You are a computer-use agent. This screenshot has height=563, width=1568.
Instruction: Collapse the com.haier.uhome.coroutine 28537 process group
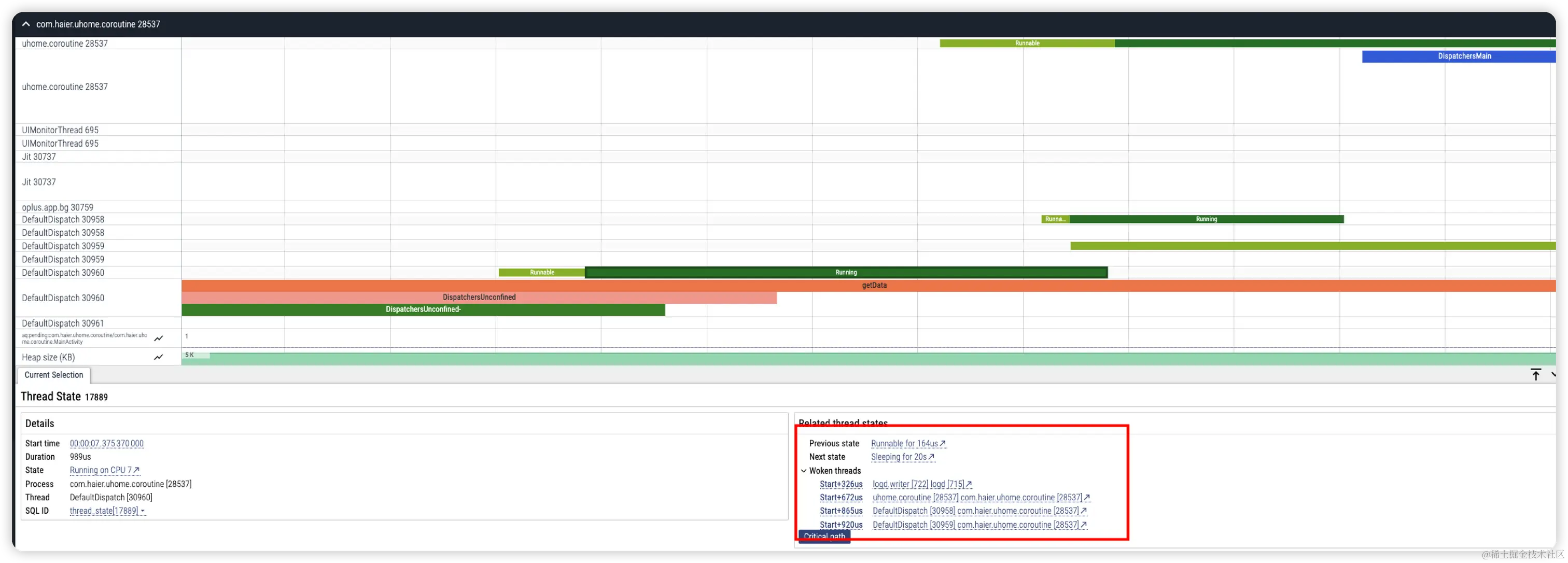tap(25, 24)
